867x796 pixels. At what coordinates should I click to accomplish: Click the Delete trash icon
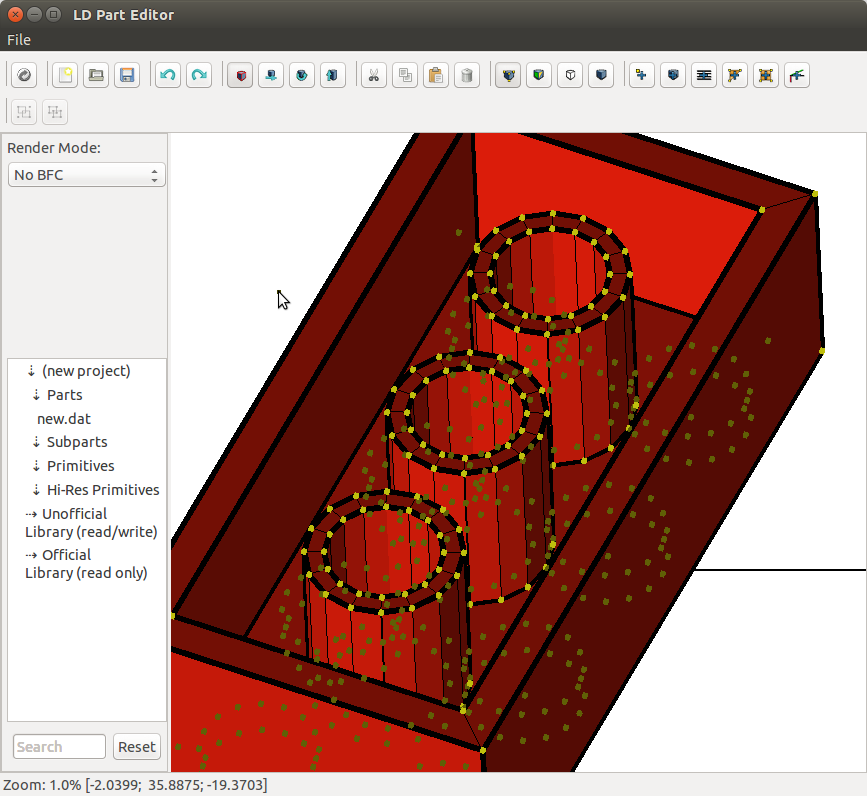pos(467,75)
